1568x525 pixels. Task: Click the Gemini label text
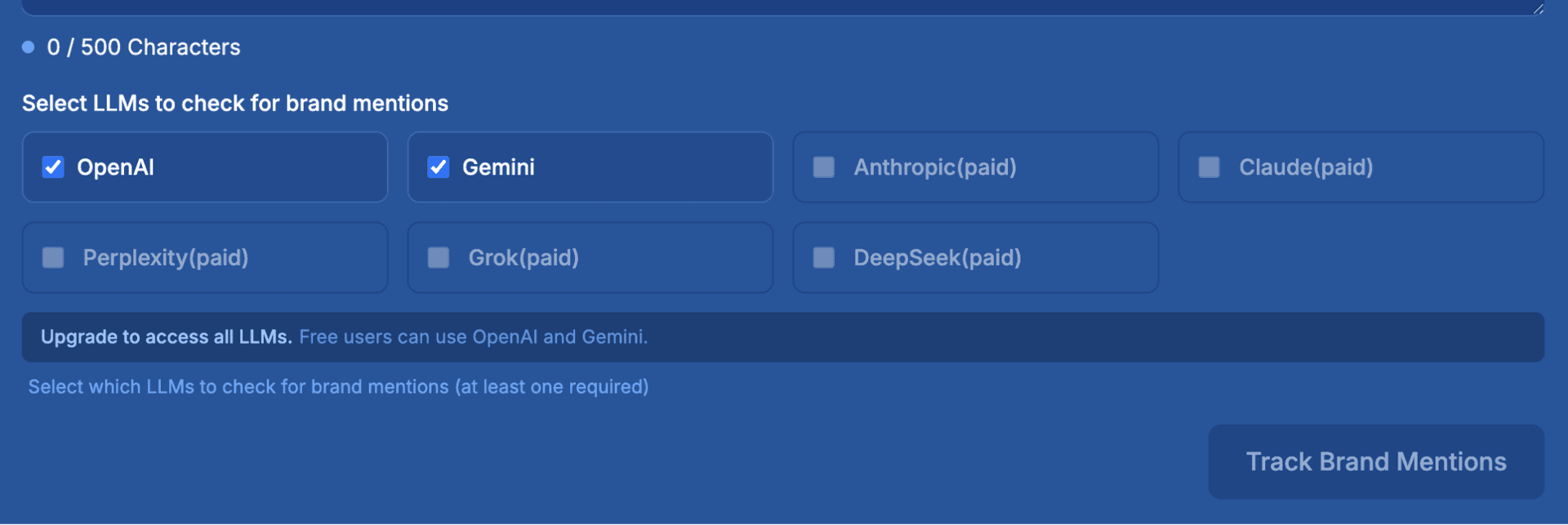pyautogui.click(x=498, y=167)
